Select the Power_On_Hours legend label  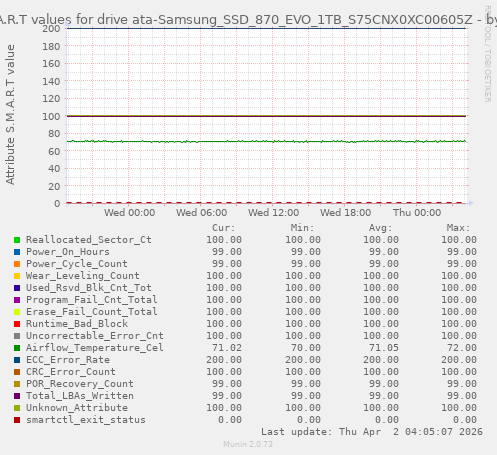point(68,252)
